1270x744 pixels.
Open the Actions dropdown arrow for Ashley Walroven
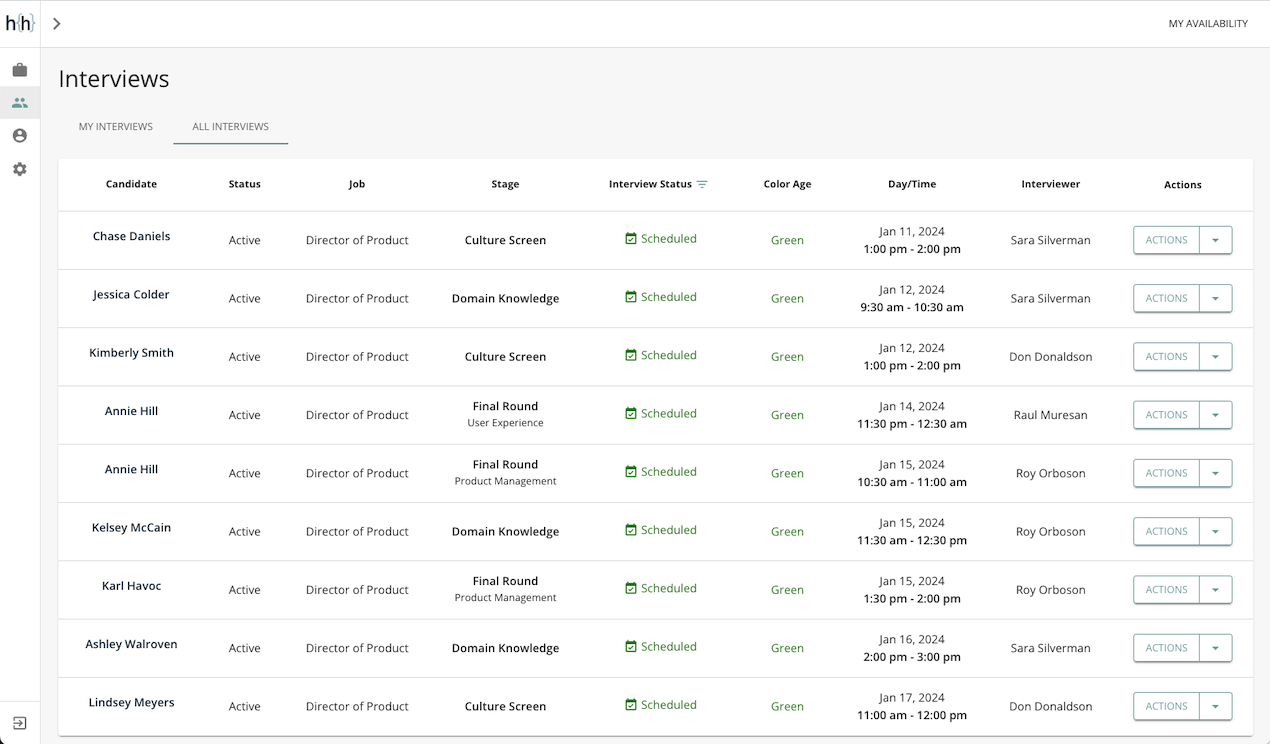(1215, 648)
